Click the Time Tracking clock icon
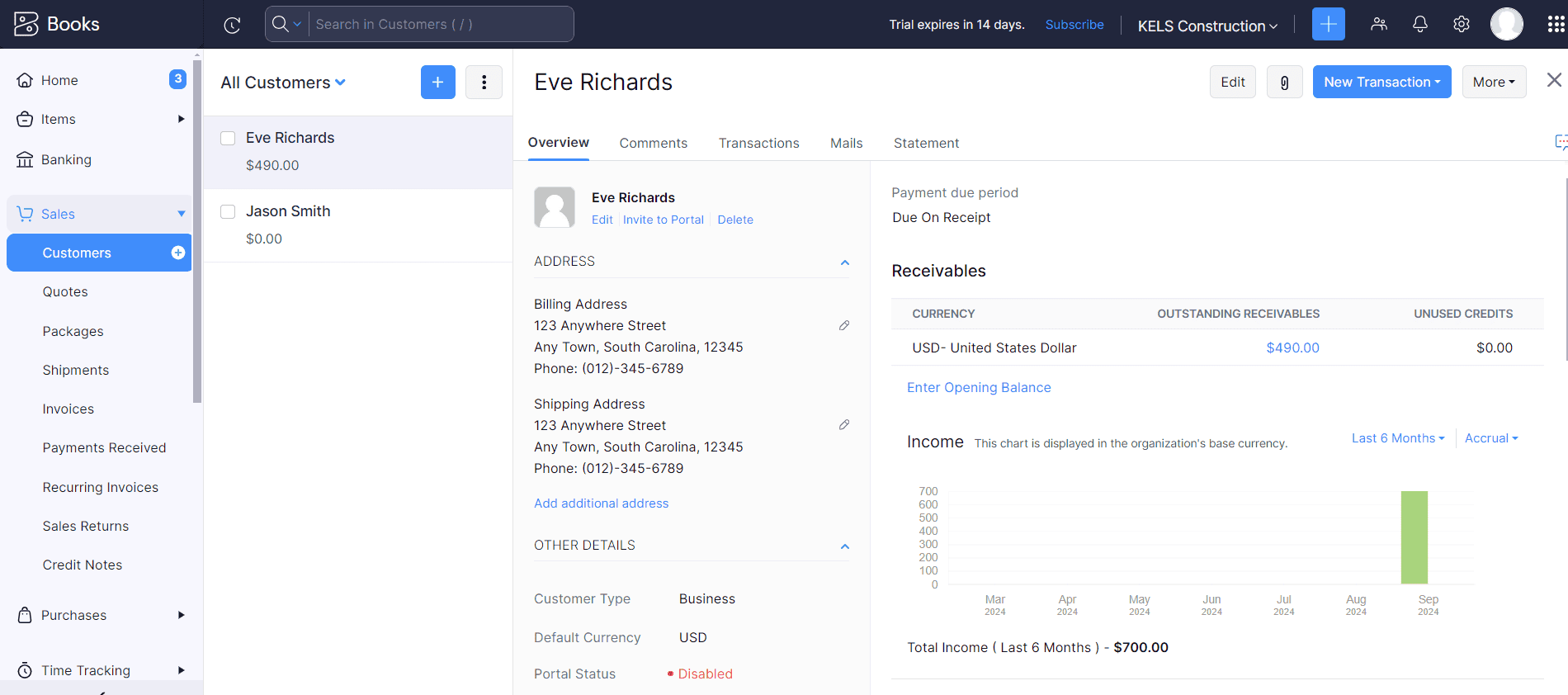Viewport: 1568px width, 695px height. pos(25,670)
